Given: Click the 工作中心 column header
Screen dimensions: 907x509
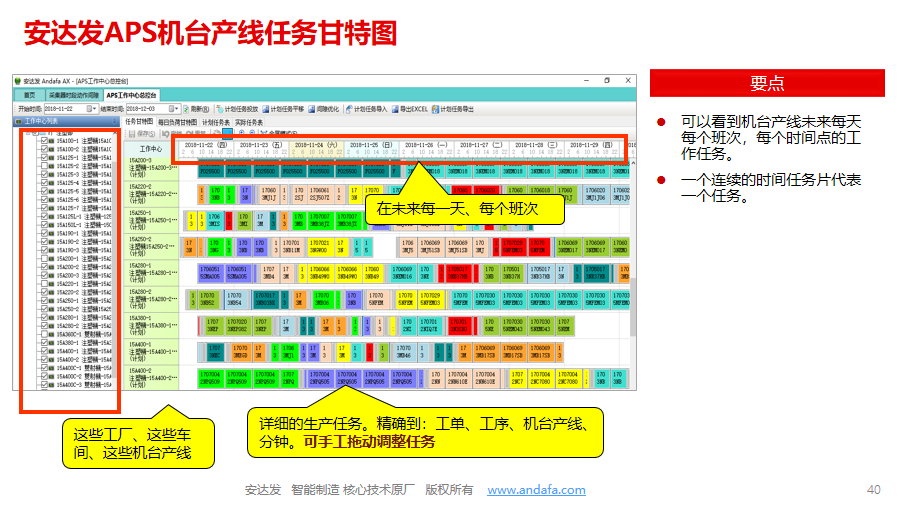Looking at the screenshot, I should [152, 149].
